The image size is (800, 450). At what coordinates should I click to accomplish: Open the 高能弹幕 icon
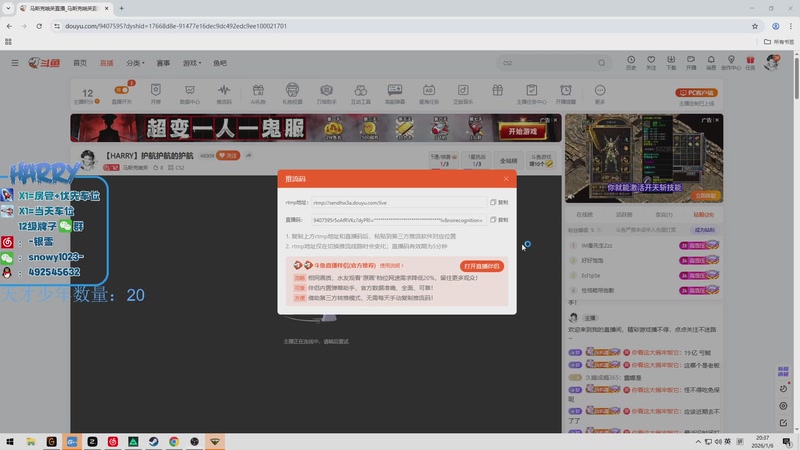pos(395,93)
